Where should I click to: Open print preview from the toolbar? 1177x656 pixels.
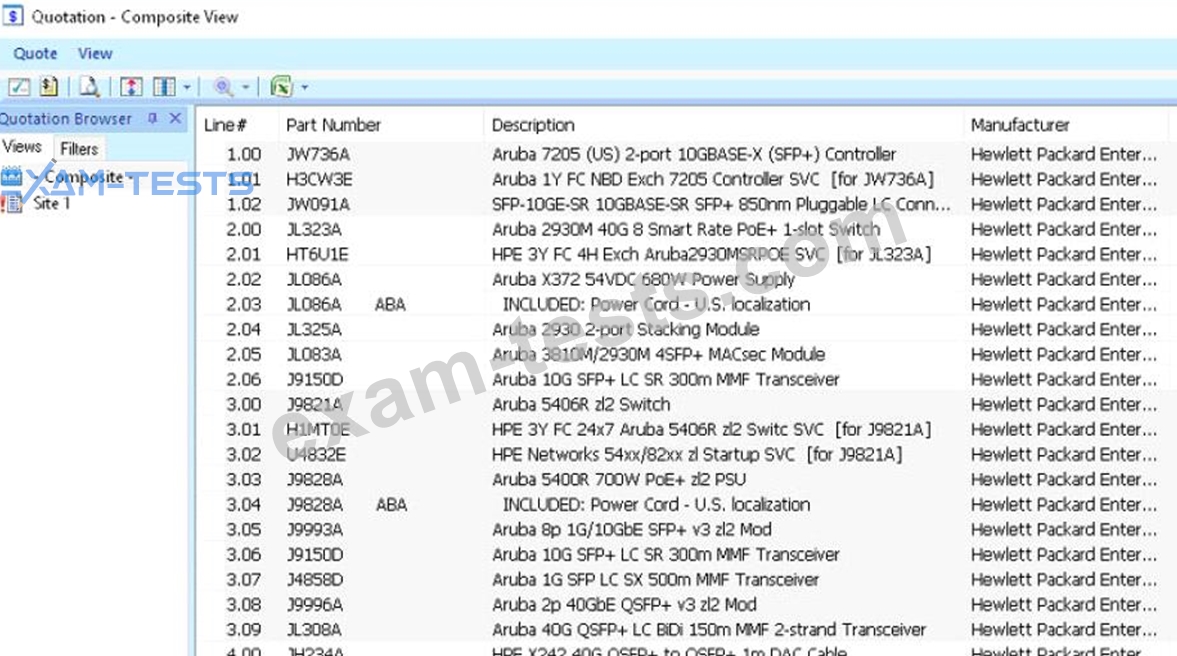tap(90, 87)
